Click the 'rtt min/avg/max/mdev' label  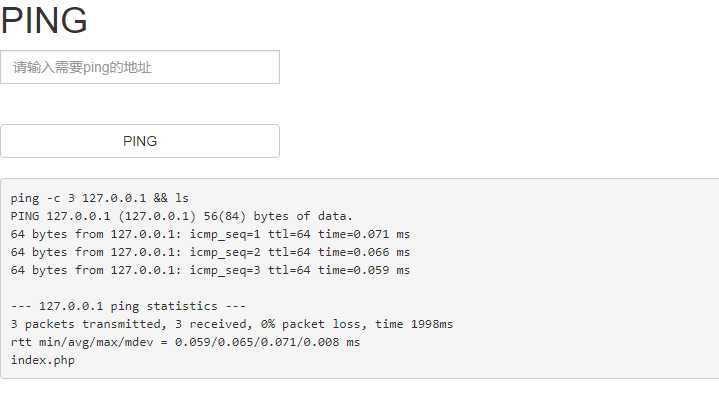pos(82,342)
